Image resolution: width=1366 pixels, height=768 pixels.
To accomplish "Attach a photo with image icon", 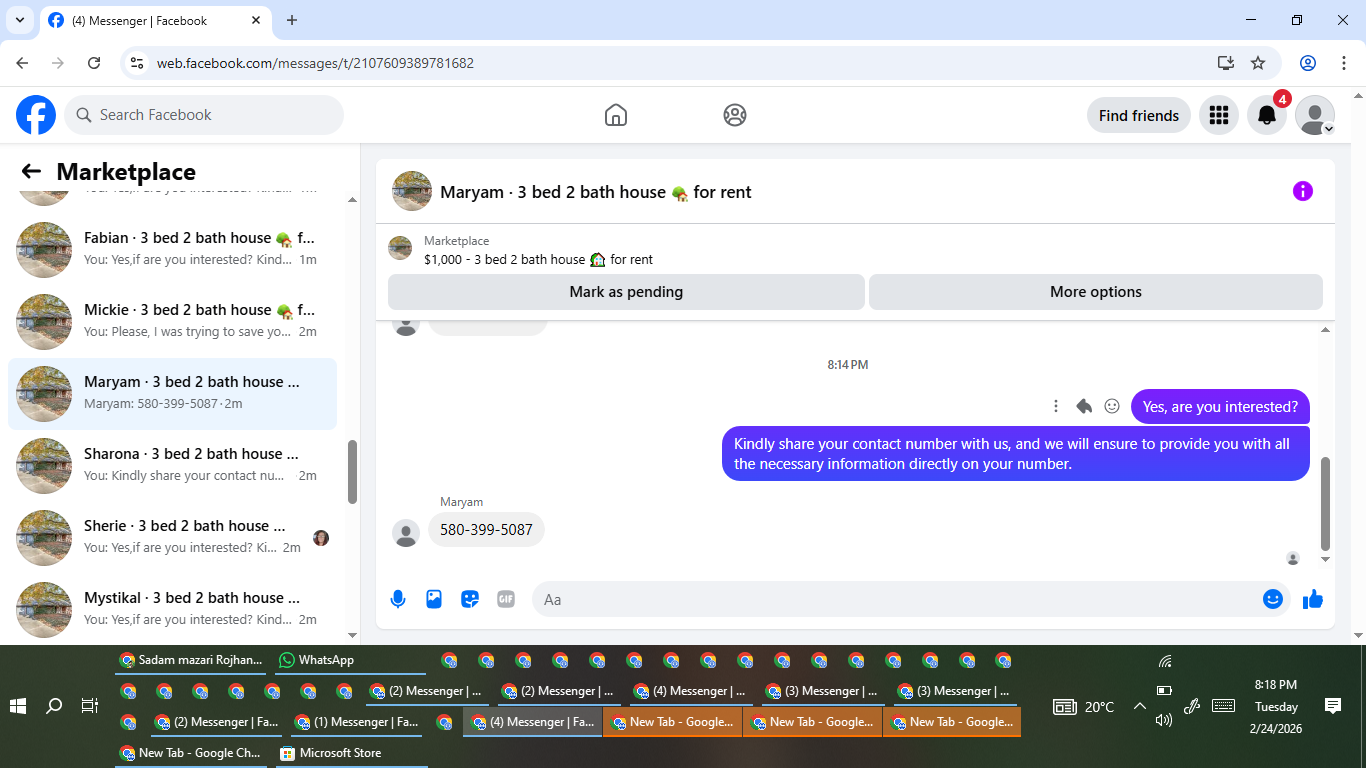I will 434,599.
